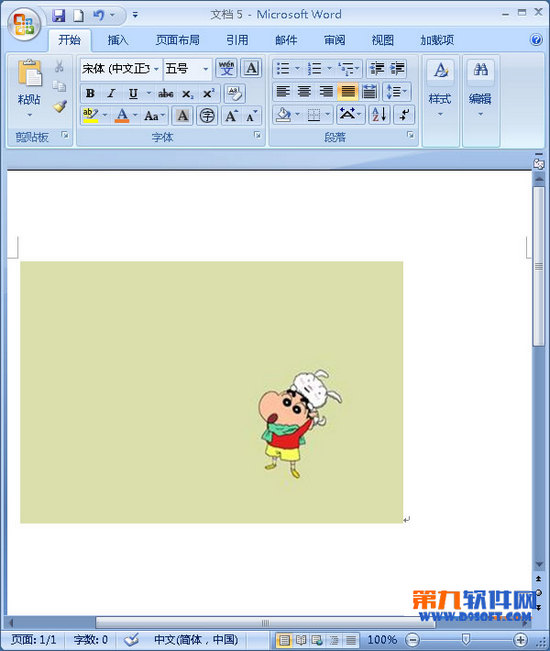Activate the Format Painter brush

(x=59, y=106)
